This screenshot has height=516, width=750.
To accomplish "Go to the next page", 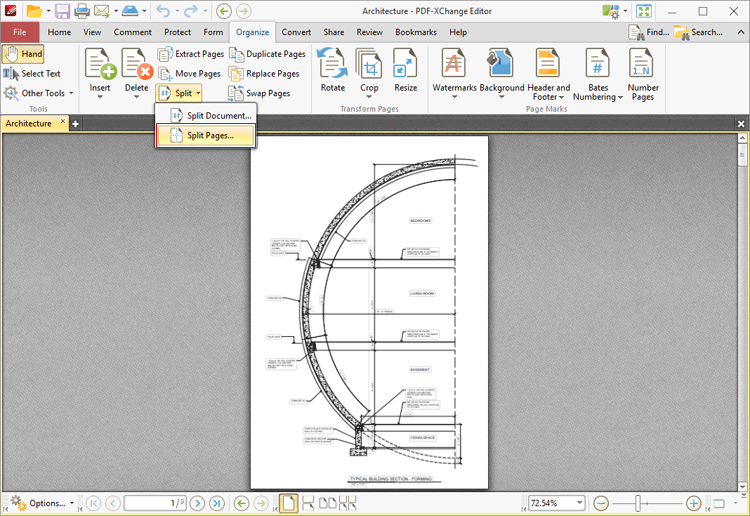I will 197,503.
